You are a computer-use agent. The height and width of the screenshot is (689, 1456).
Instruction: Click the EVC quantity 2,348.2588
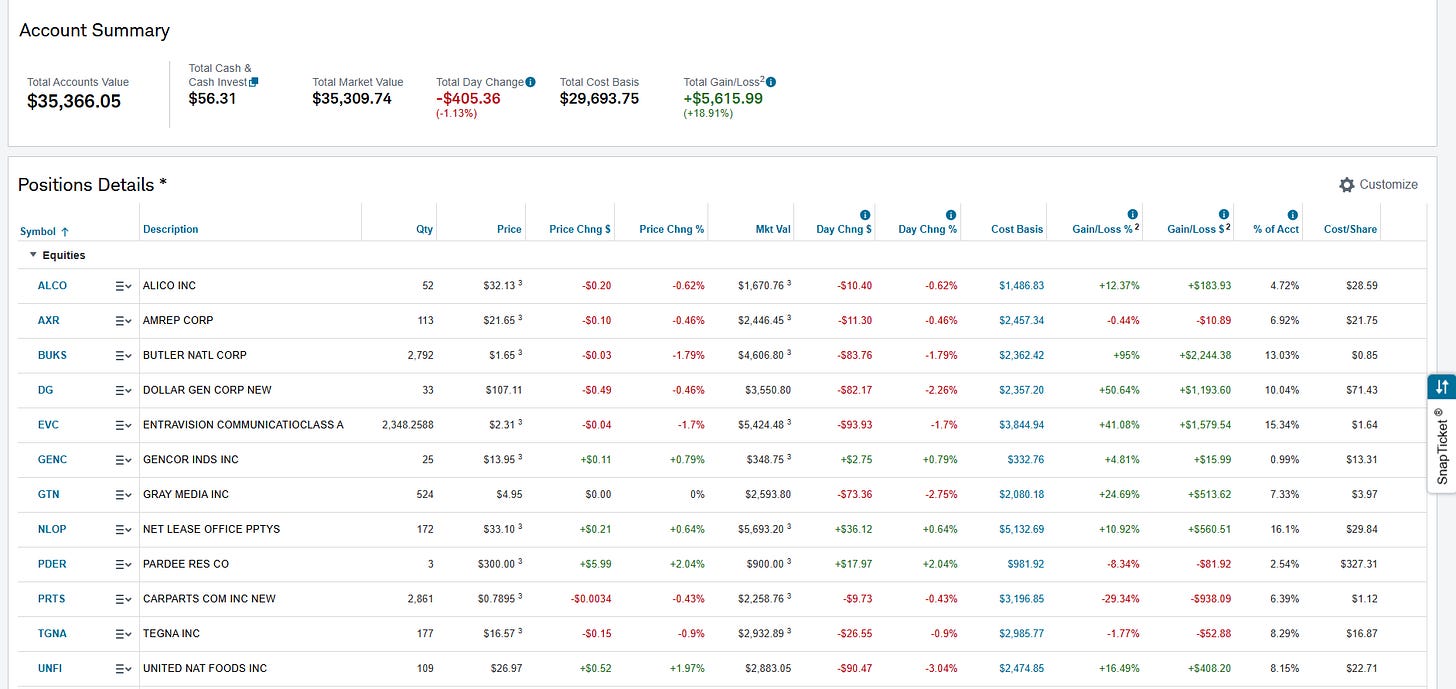click(x=408, y=425)
